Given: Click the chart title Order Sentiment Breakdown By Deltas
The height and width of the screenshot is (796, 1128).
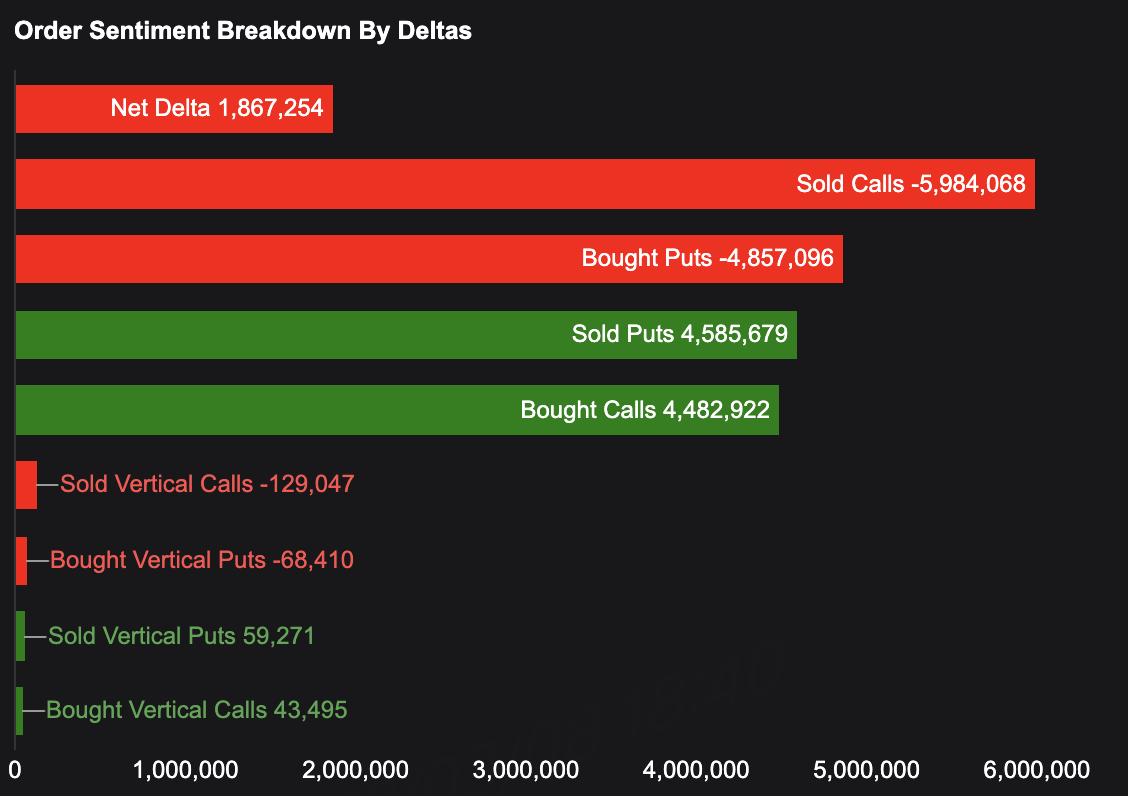Looking at the screenshot, I should (x=243, y=31).
